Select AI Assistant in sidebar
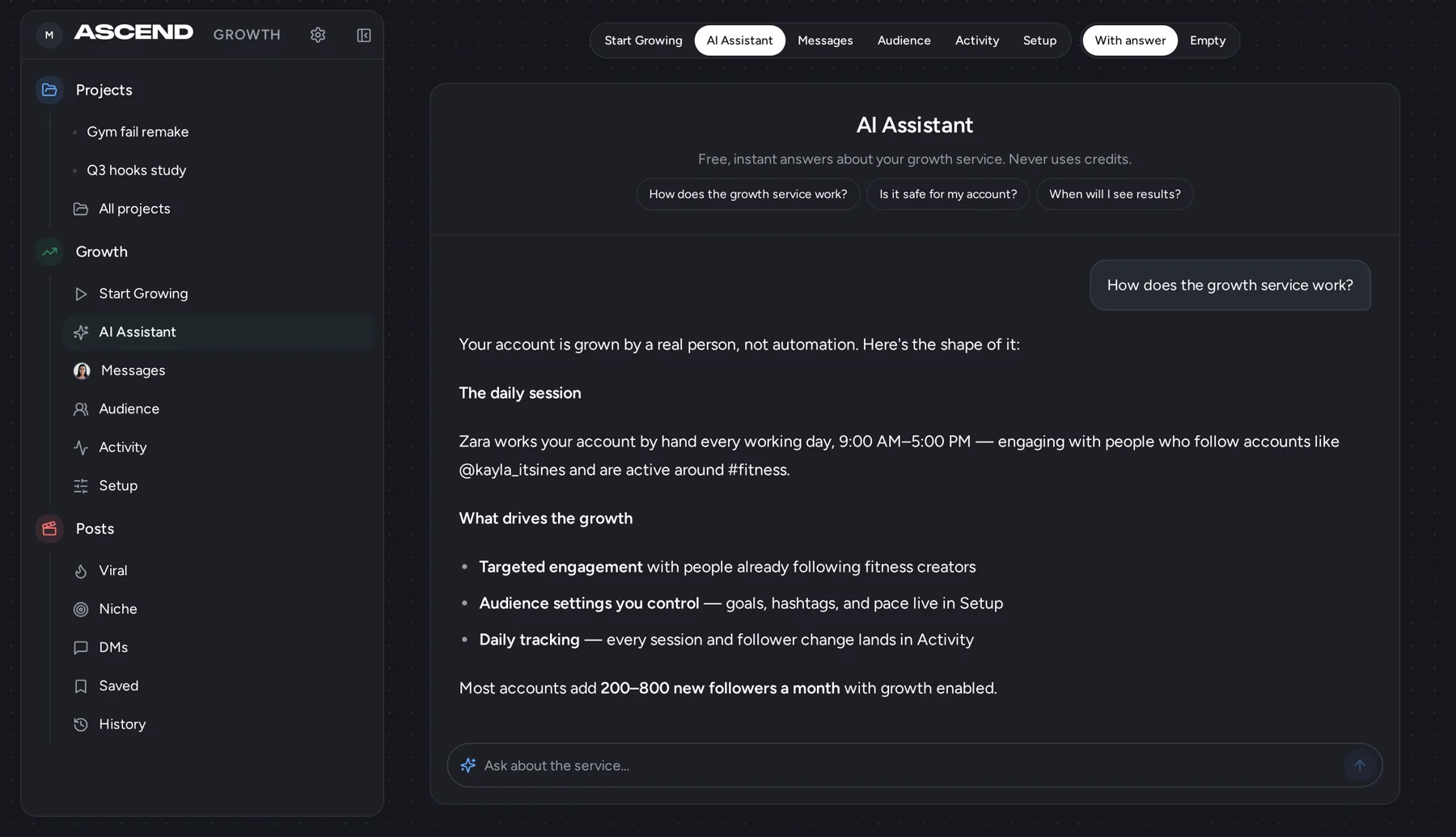Viewport: 1456px width, 837px height. (220, 332)
